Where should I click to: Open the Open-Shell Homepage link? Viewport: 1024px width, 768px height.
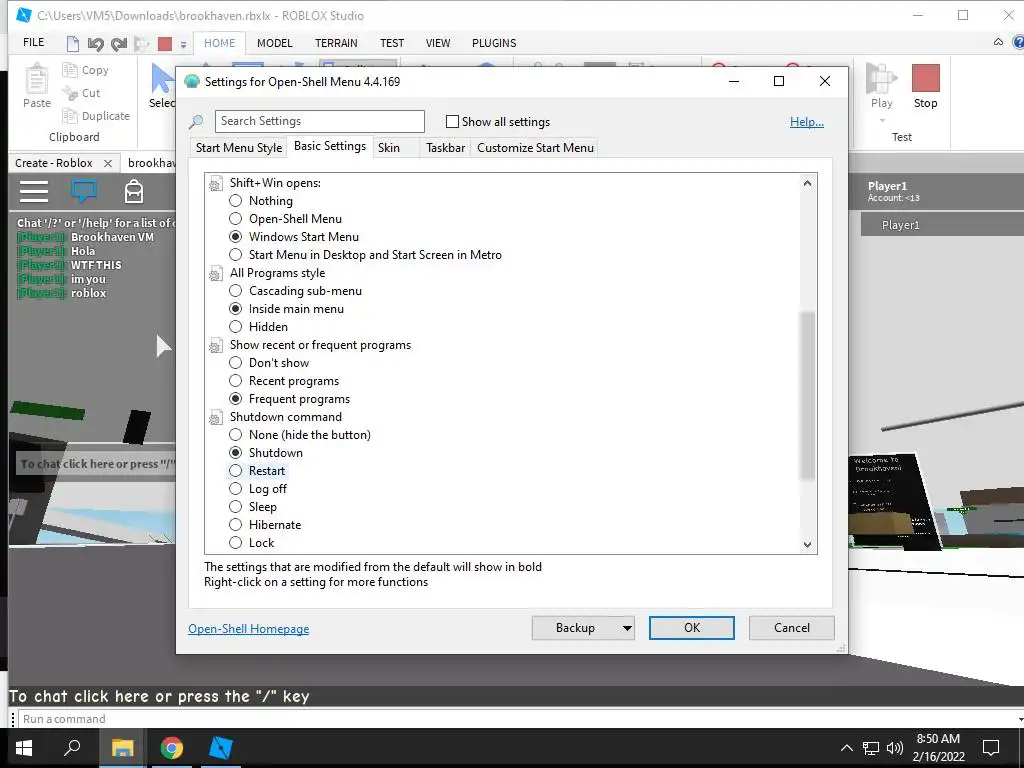click(x=249, y=629)
